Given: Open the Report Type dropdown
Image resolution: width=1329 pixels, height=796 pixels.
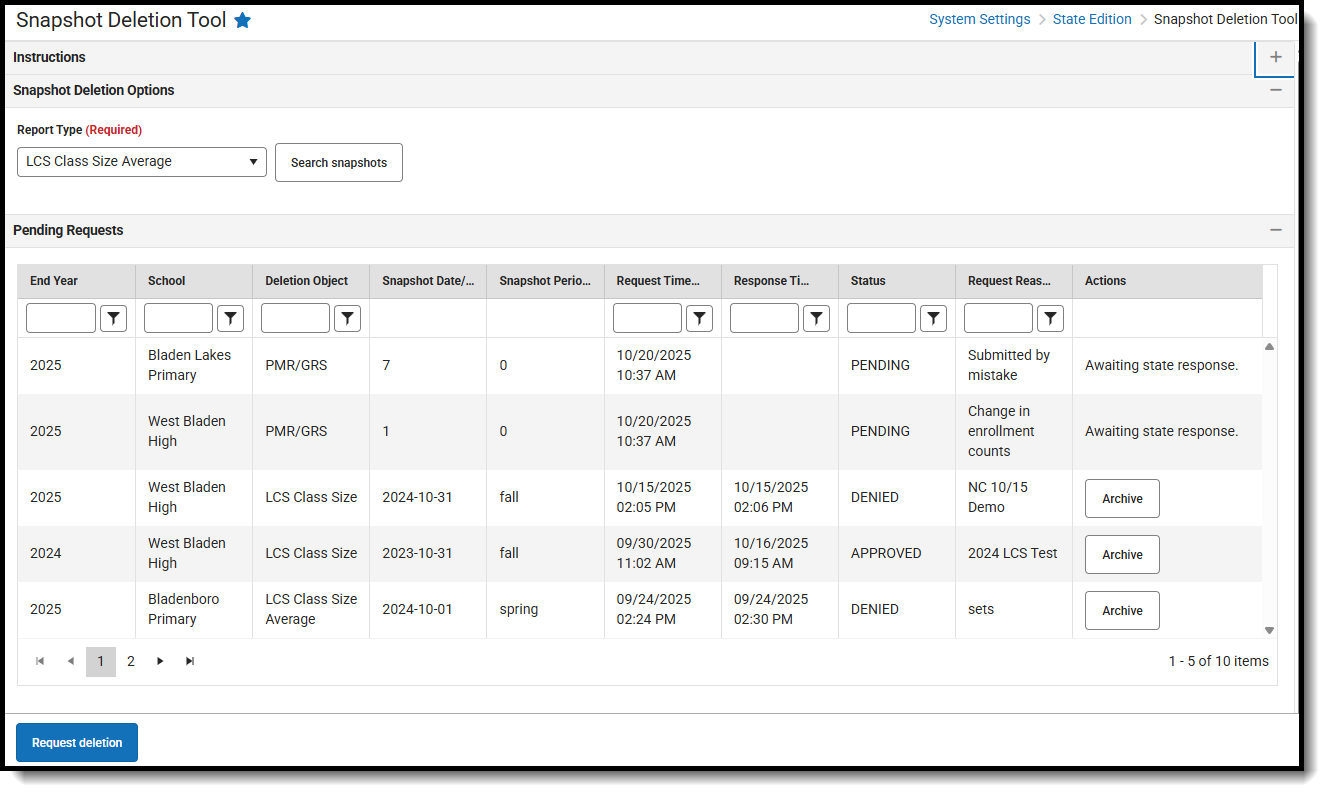Looking at the screenshot, I should coord(141,161).
